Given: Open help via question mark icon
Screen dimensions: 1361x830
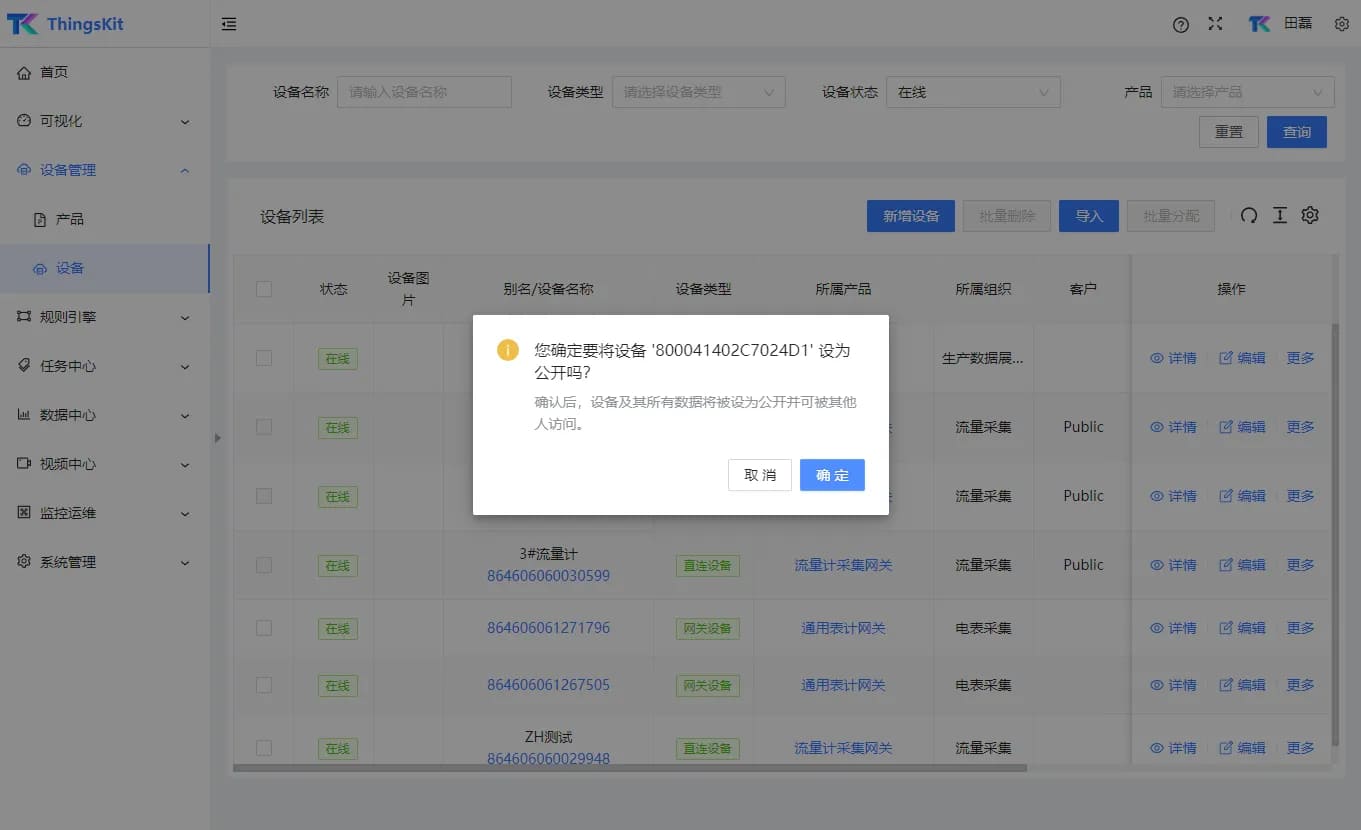Looking at the screenshot, I should pyautogui.click(x=1180, y=23).
